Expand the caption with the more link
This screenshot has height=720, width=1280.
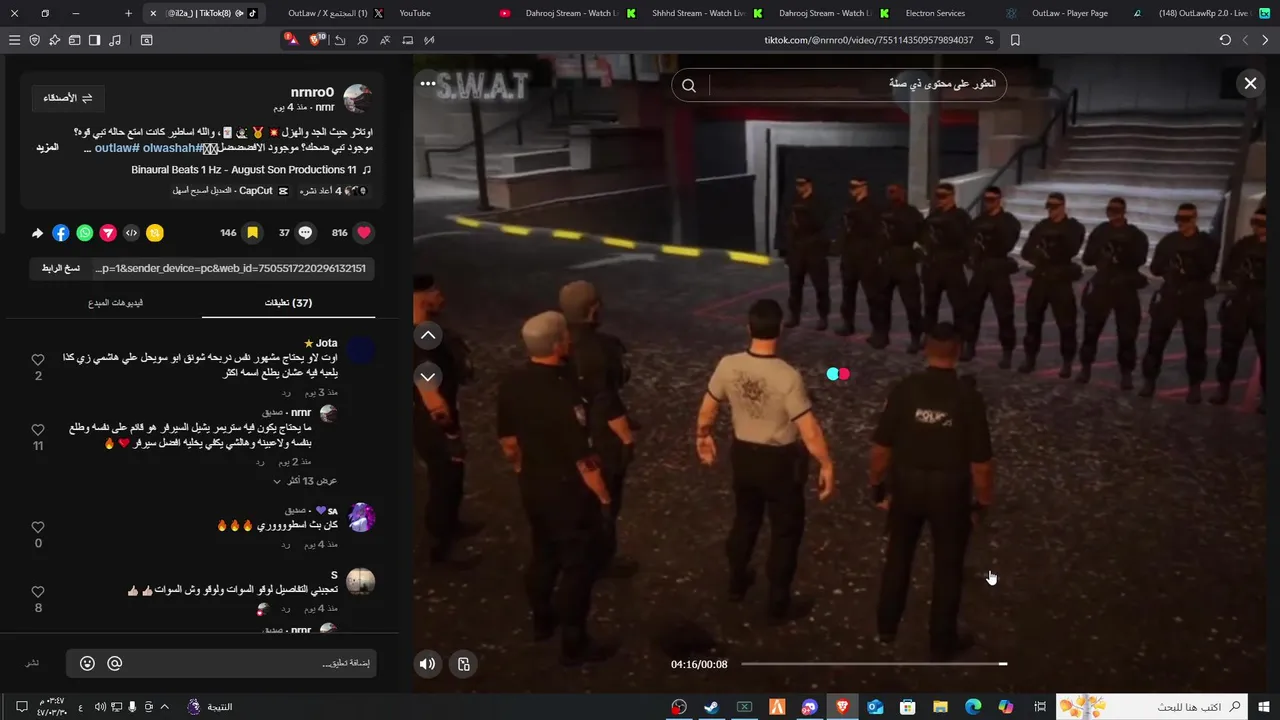[47, 148]
